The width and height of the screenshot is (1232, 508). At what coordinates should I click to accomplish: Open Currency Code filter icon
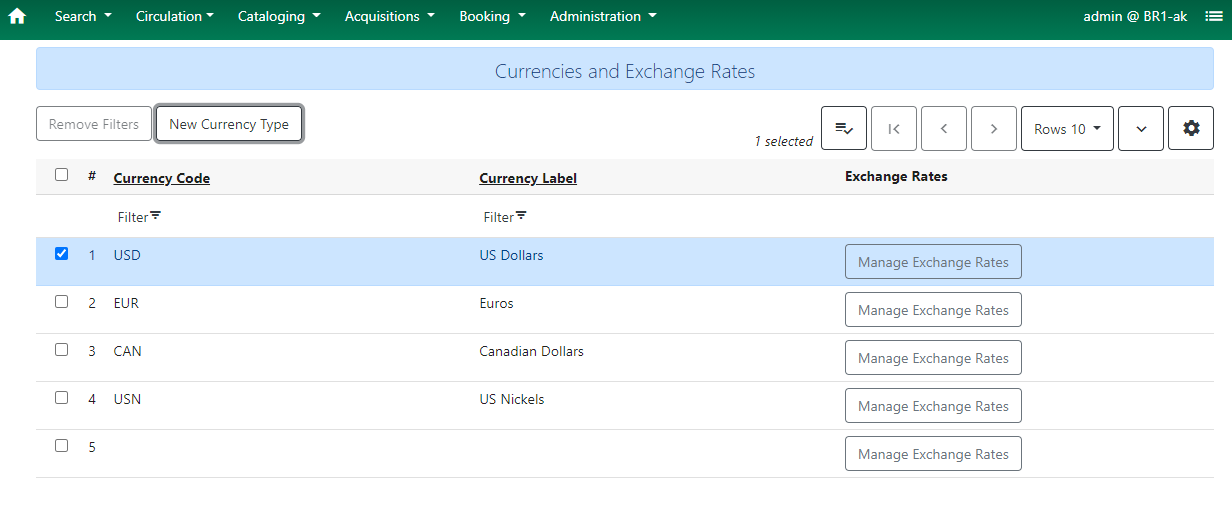(155, 216)
